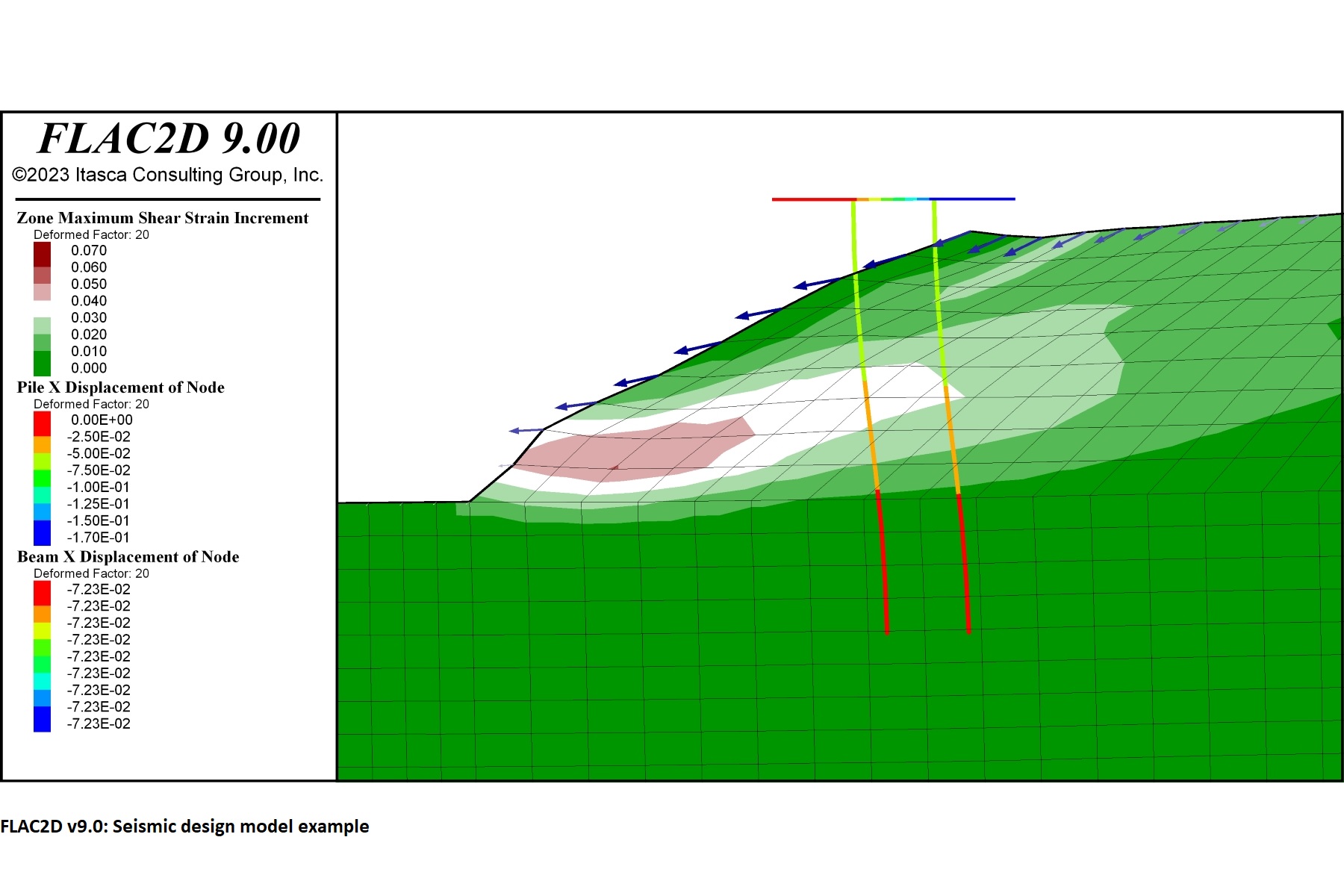Click the FLAC2D 9.00 title text

pos(169,139)
